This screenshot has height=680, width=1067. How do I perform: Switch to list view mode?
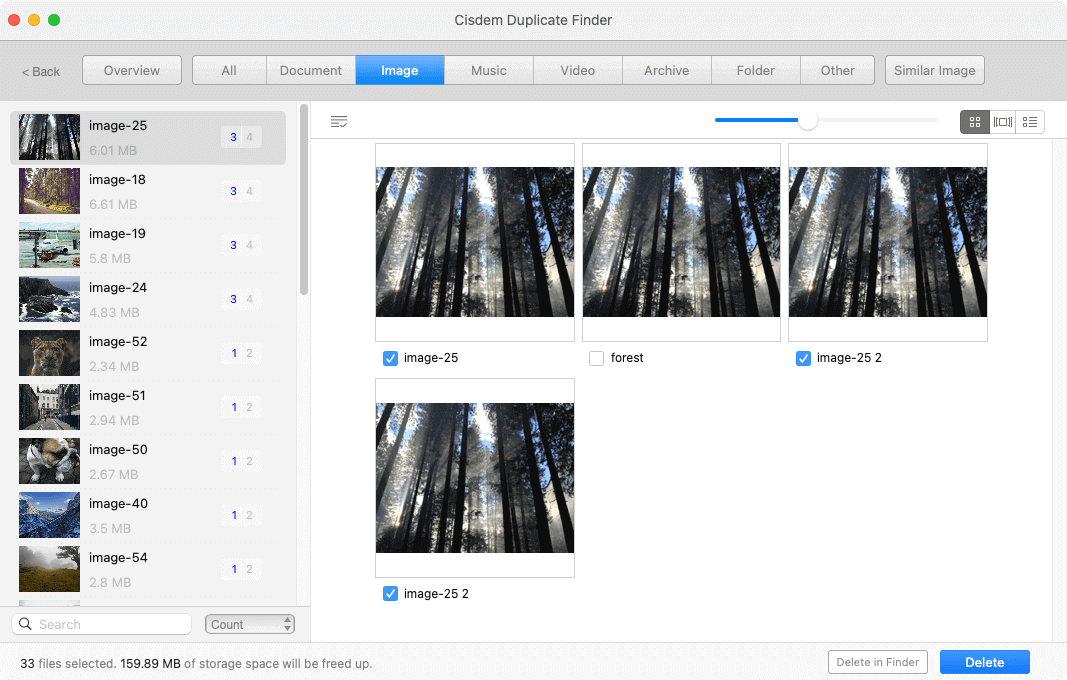click(x=1030, y=121)
